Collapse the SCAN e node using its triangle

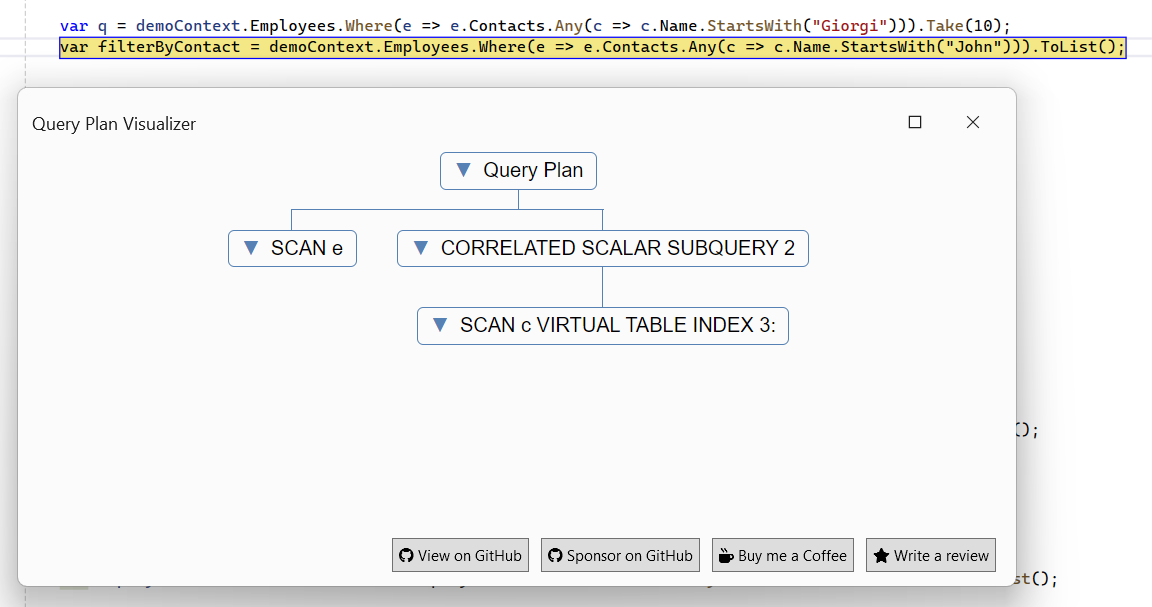(x=251, y=248)
